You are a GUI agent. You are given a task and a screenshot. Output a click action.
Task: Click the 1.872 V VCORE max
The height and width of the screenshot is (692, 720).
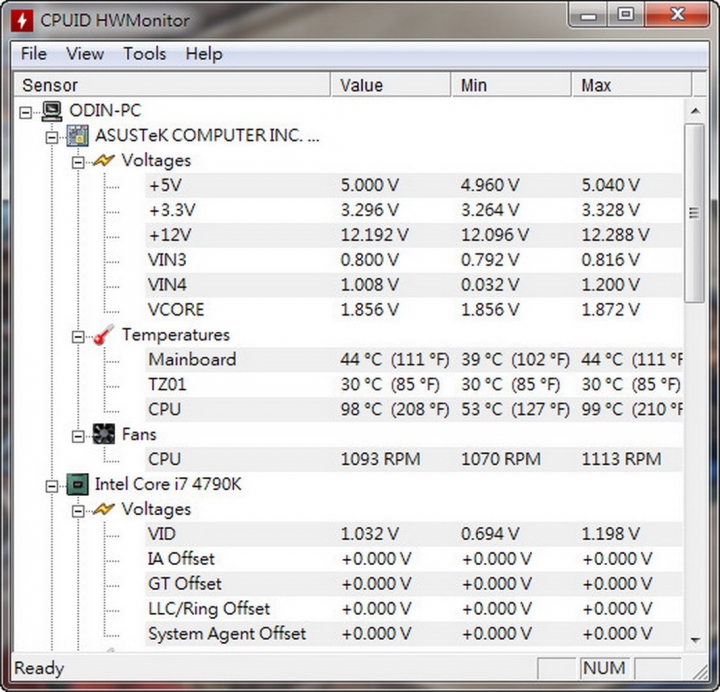point(611,309)
